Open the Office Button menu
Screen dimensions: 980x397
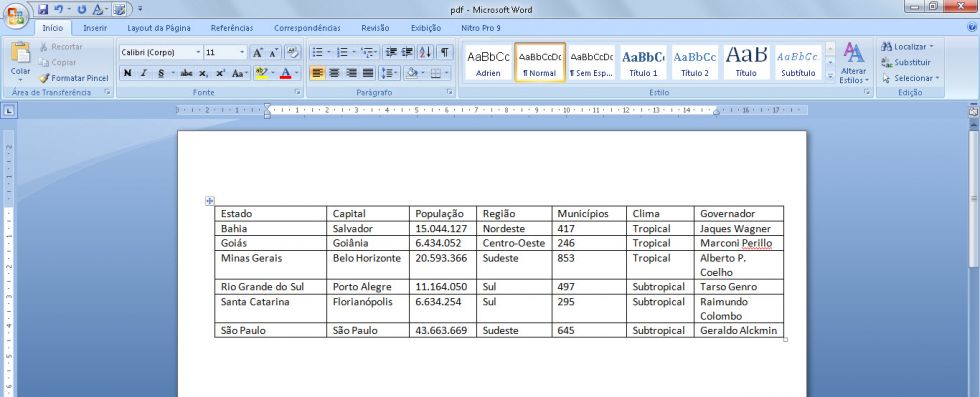tap(16, 15)
